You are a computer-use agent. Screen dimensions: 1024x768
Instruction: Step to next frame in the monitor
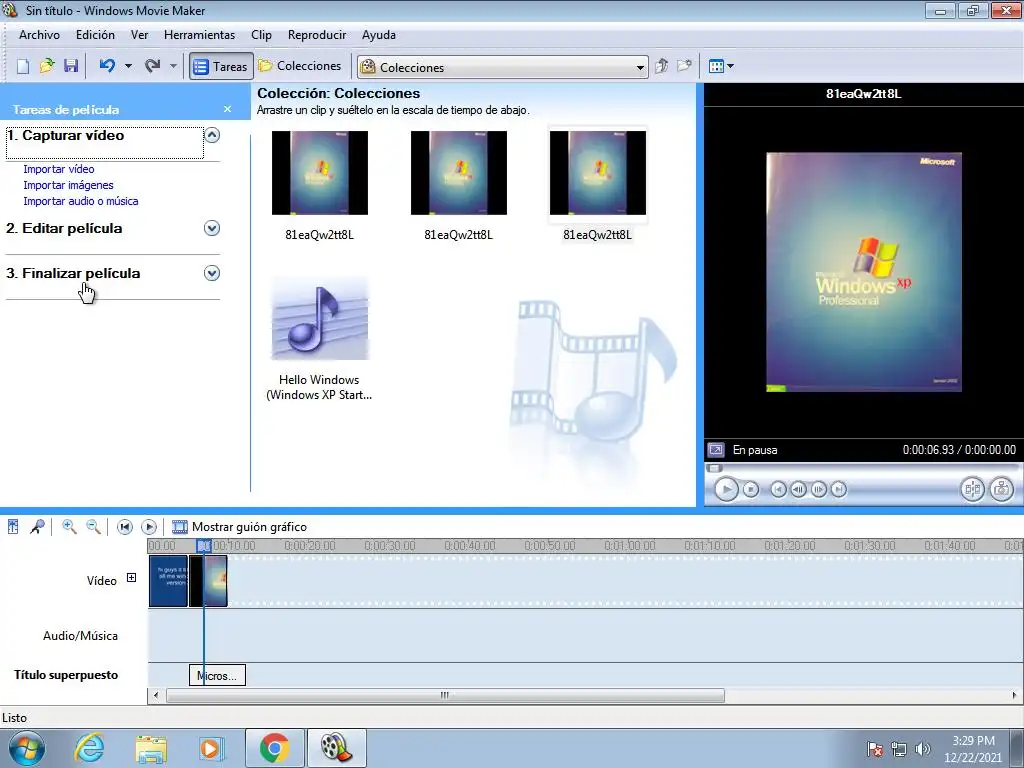point(819,489)
